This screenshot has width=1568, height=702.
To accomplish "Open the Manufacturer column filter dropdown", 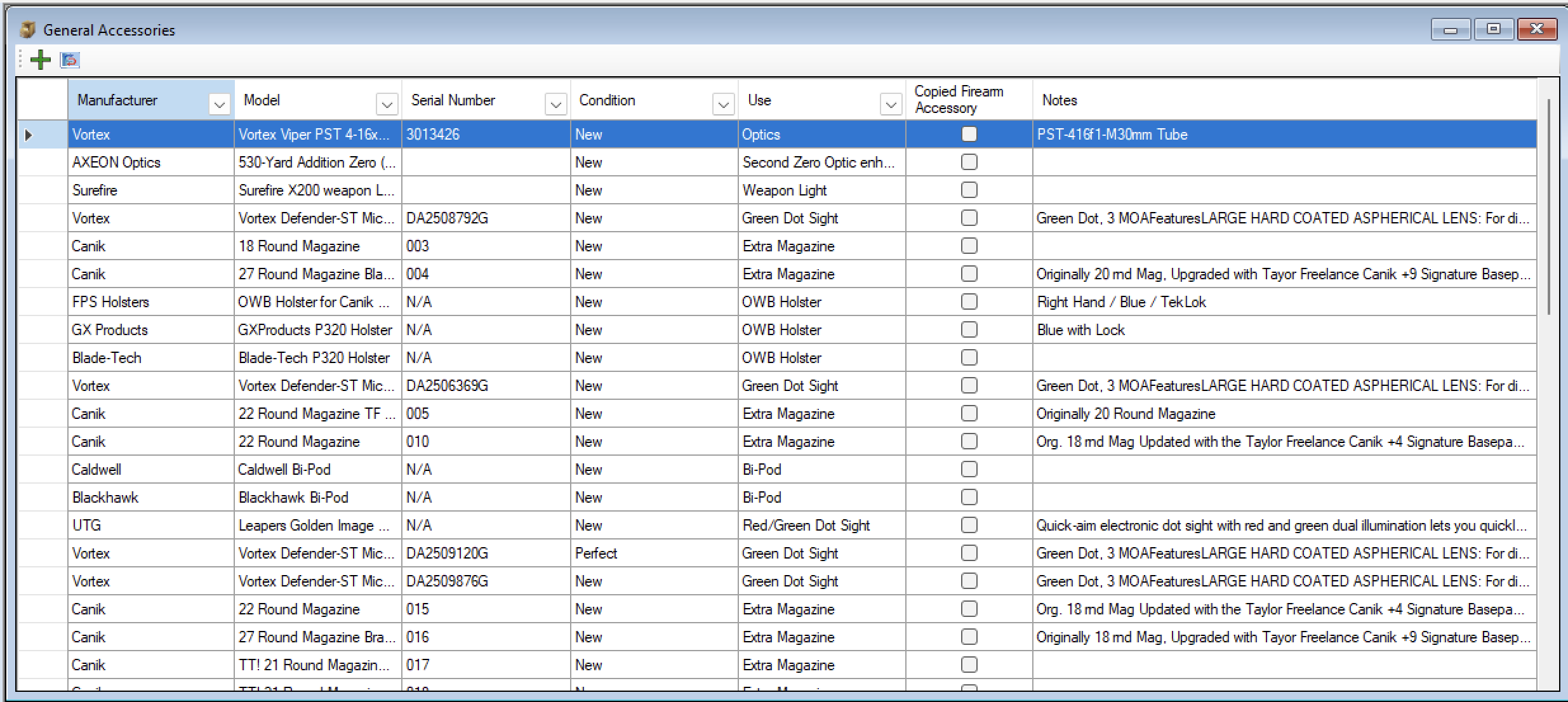I will (219, 104).
